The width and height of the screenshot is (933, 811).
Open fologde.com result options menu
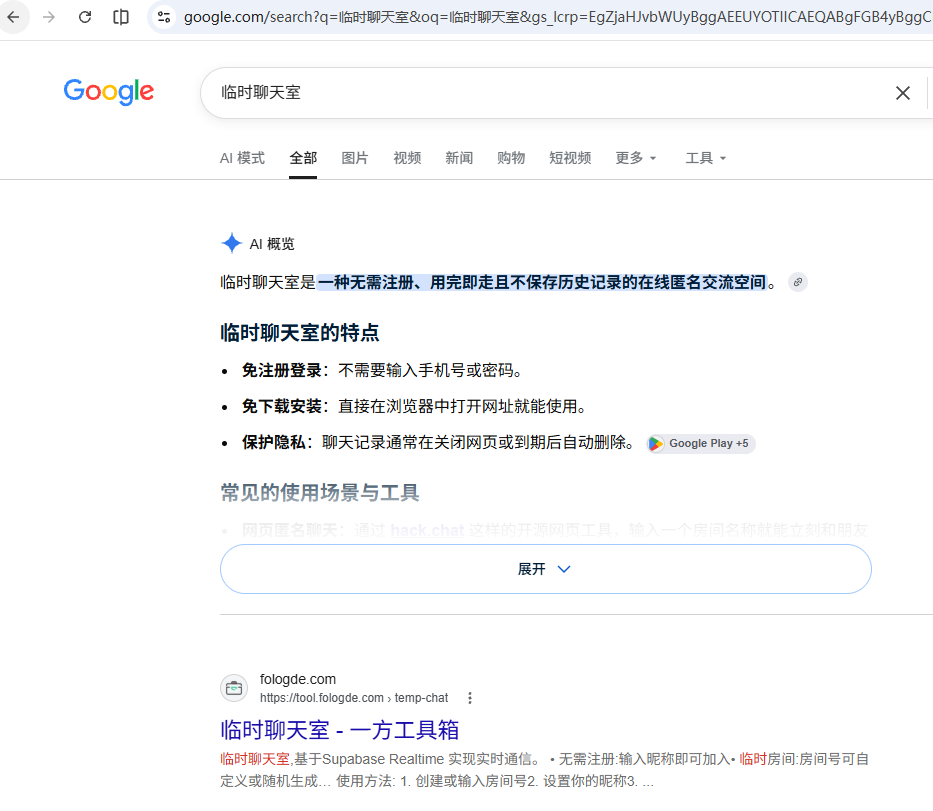[469, 698]
